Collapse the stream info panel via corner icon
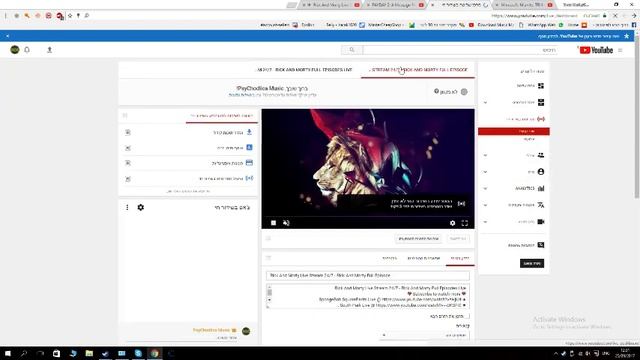640x360 pixels. click(268, 258)
